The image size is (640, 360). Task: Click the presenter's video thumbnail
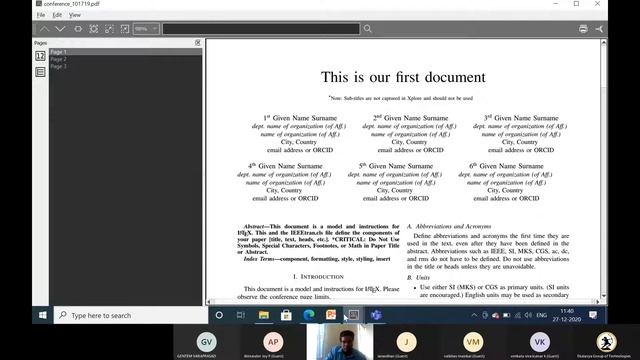[340, 342]
